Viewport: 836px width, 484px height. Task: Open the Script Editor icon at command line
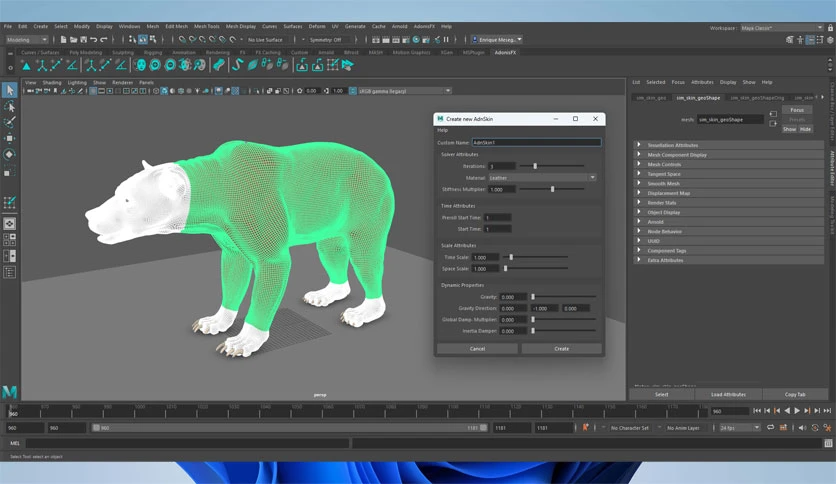(828, 443)
